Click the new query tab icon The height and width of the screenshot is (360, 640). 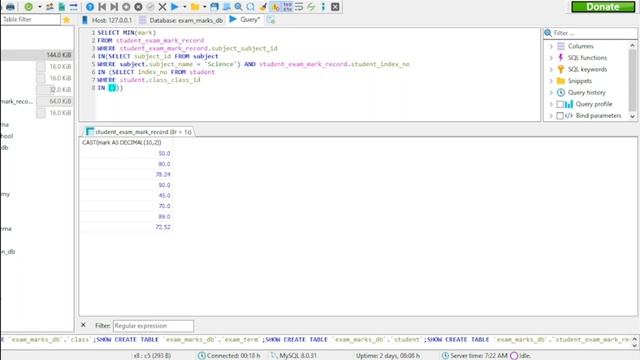[271, 20]
